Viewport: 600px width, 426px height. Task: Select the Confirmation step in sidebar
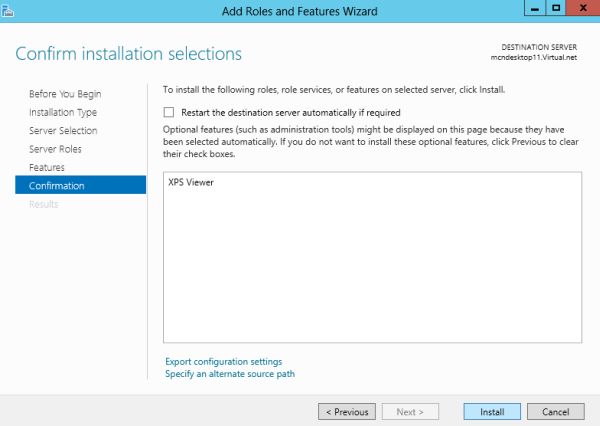[57, 186]
